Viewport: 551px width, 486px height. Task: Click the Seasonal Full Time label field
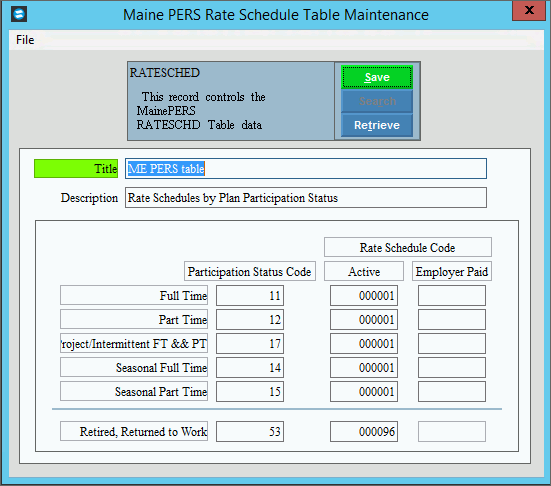pyautogui.click(x=134, y=368)
